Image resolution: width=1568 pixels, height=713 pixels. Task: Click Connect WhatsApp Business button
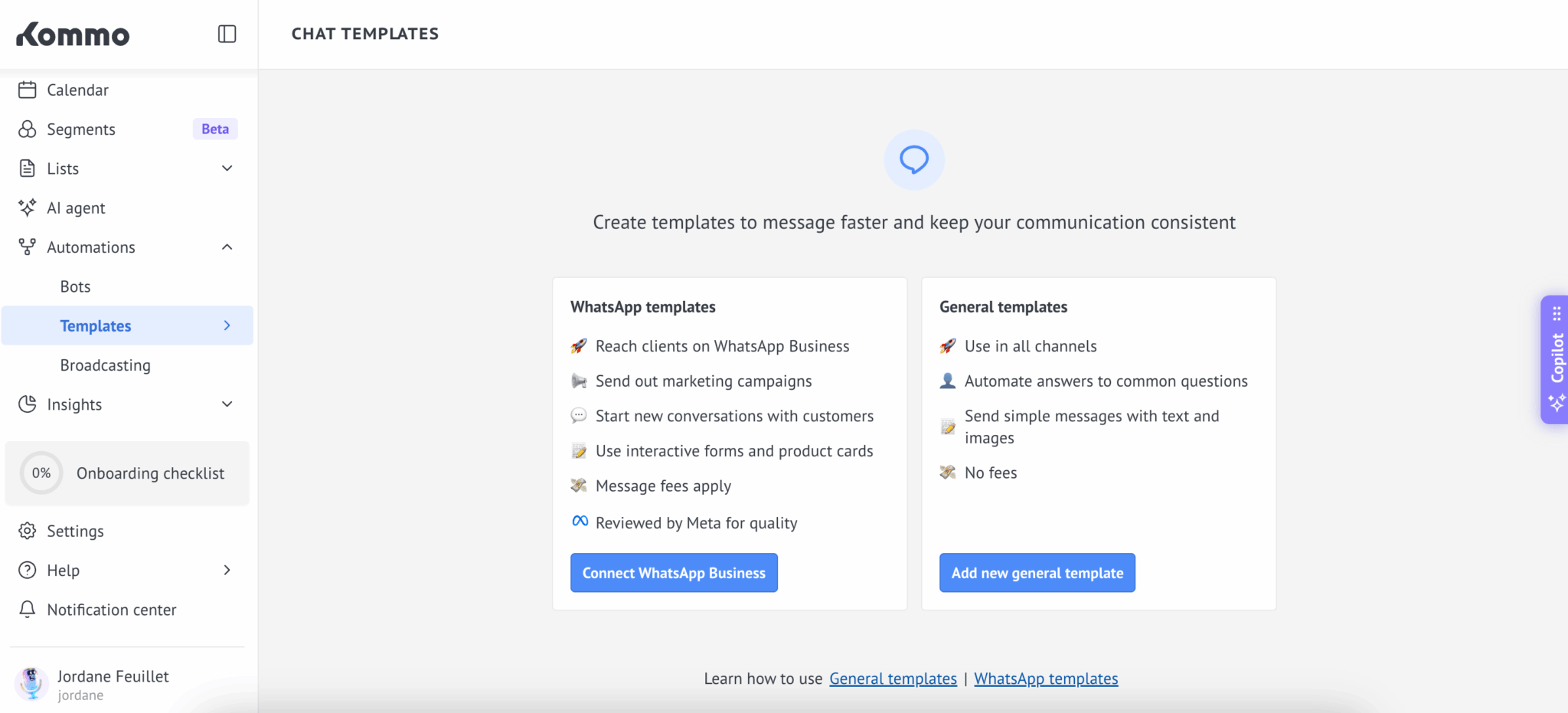674,573
